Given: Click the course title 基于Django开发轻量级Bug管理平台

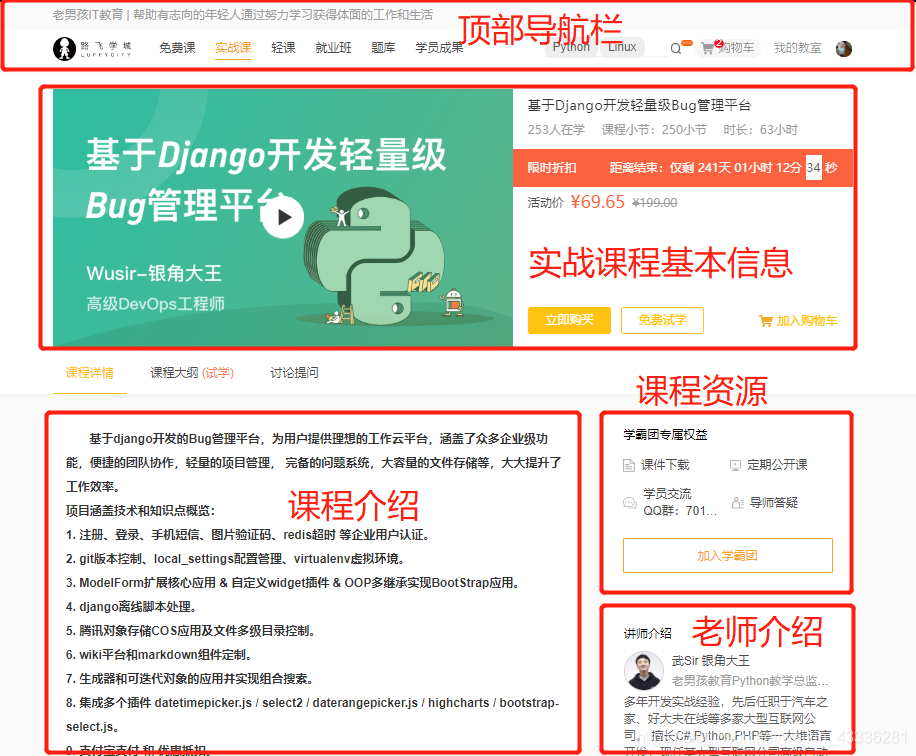Looking at the screenshot, I should tap(639, 105).
